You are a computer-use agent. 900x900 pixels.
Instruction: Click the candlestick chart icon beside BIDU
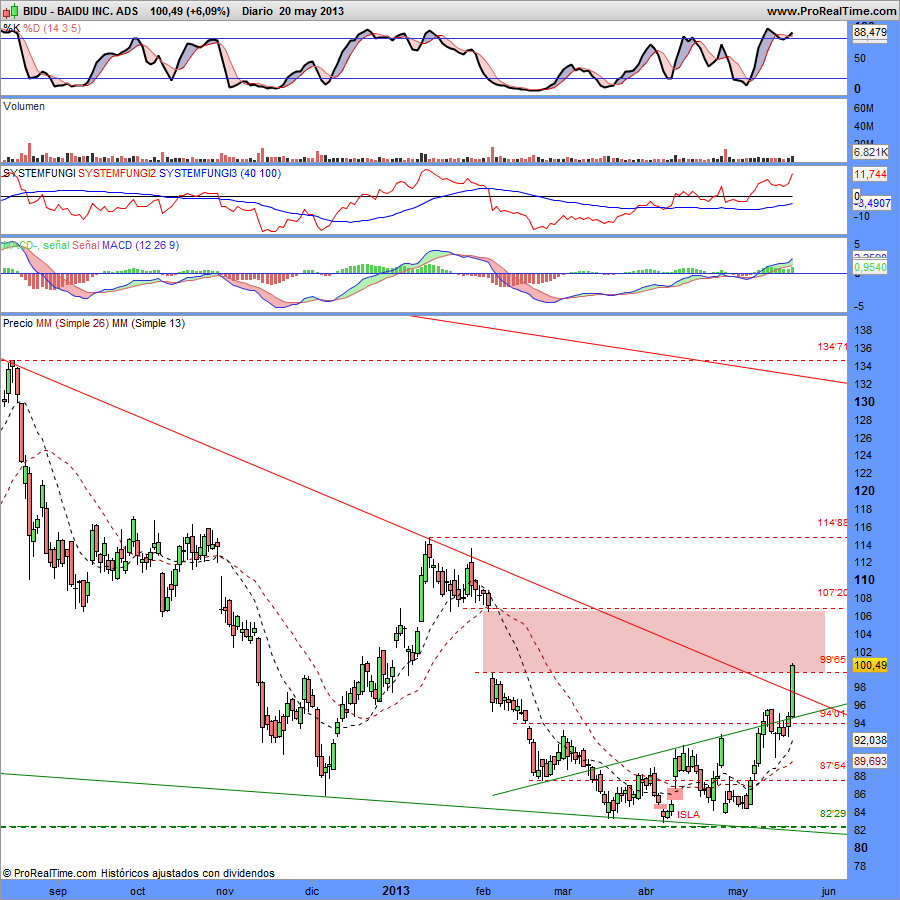click(11, 11)
